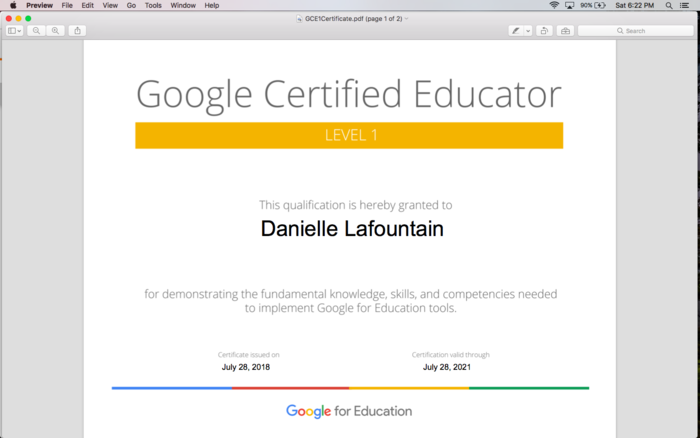
Task: Click the GCE1Certificate.pdf window title
Action: (350, 19)
